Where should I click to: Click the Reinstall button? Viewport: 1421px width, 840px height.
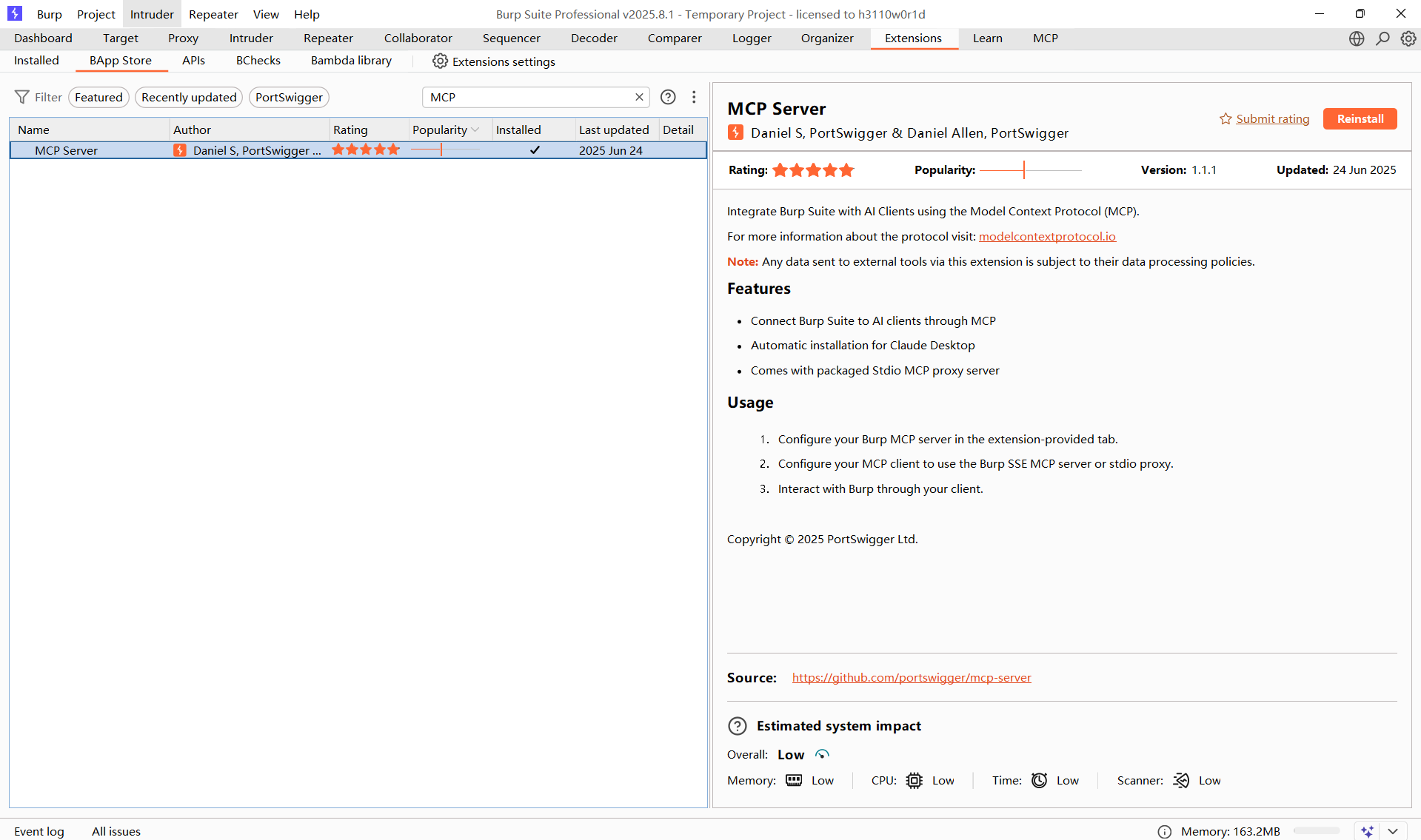pos(1360,118)
